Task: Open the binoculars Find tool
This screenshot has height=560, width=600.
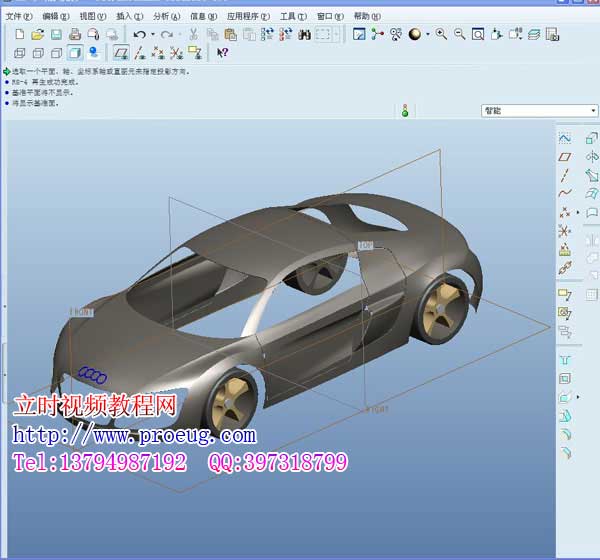Action: [304, 34]
